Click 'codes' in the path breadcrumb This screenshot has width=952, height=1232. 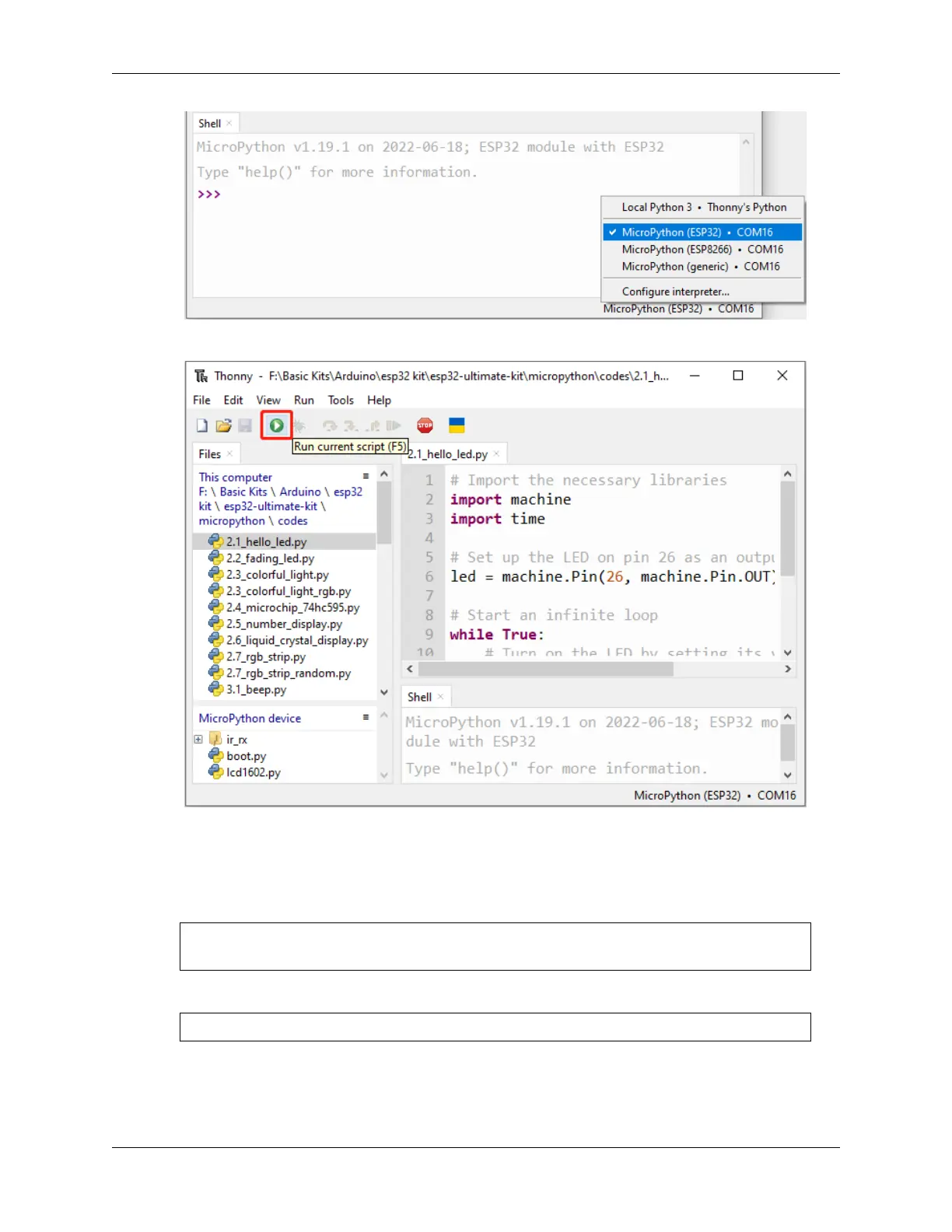292,521
